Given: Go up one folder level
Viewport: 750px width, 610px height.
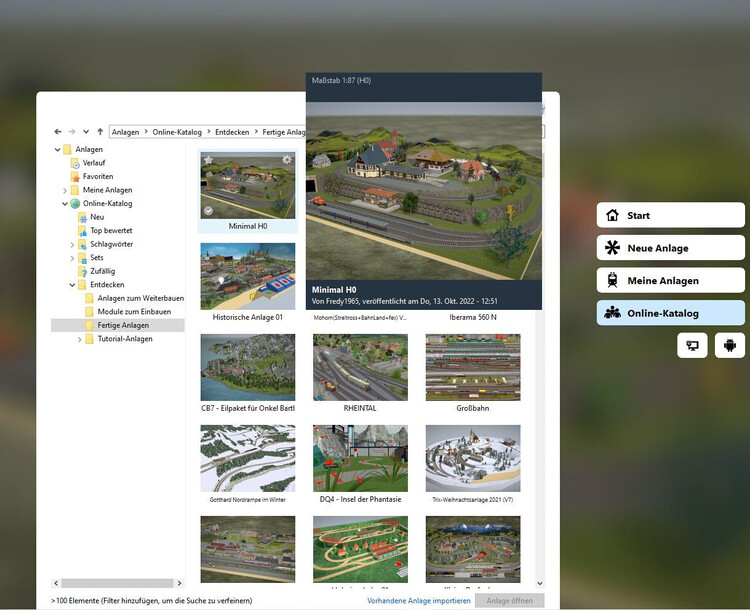Looking at the screenshot, I should coord(100,132).
